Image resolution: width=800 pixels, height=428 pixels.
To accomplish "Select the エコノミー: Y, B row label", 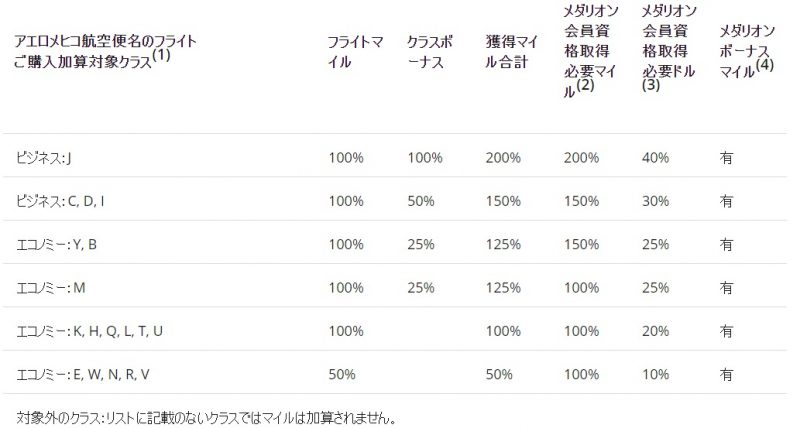I will click(57, 244).
